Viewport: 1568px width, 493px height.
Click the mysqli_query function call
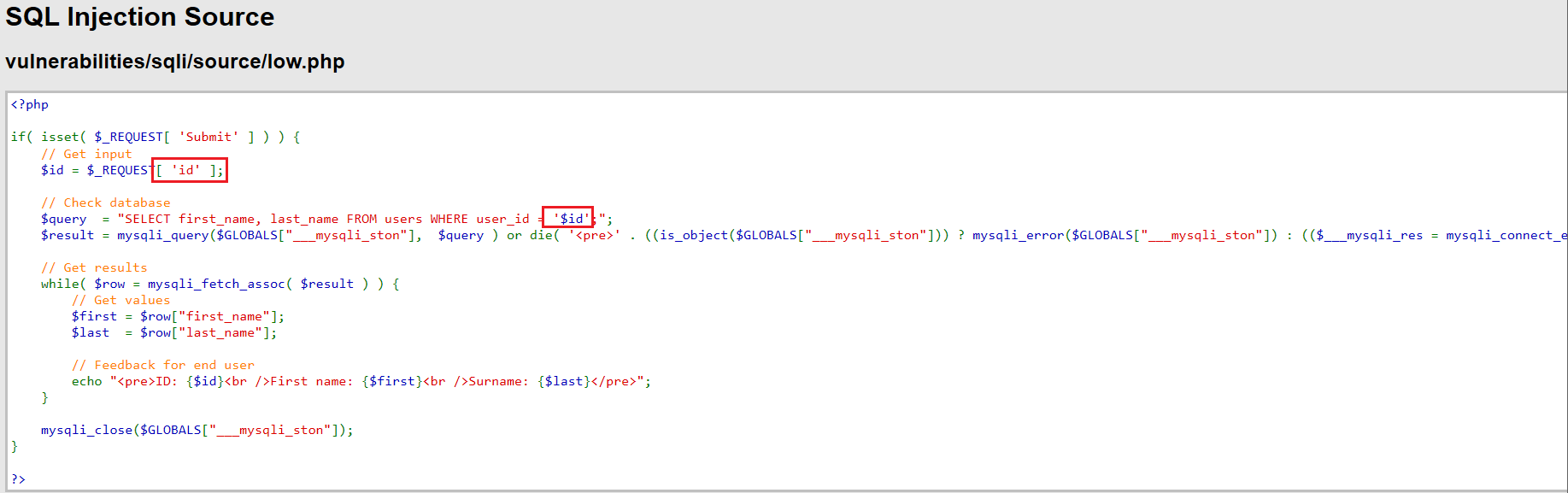click(269, 235)
